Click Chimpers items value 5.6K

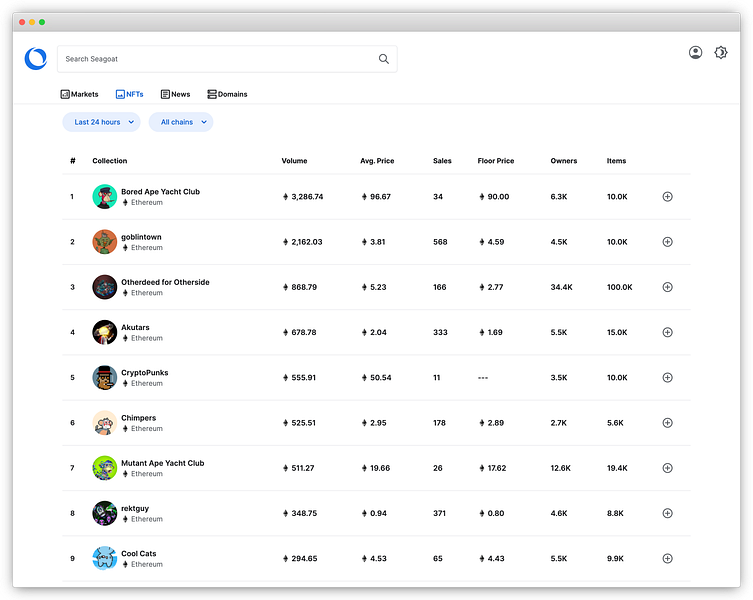[x=615, y=423]
